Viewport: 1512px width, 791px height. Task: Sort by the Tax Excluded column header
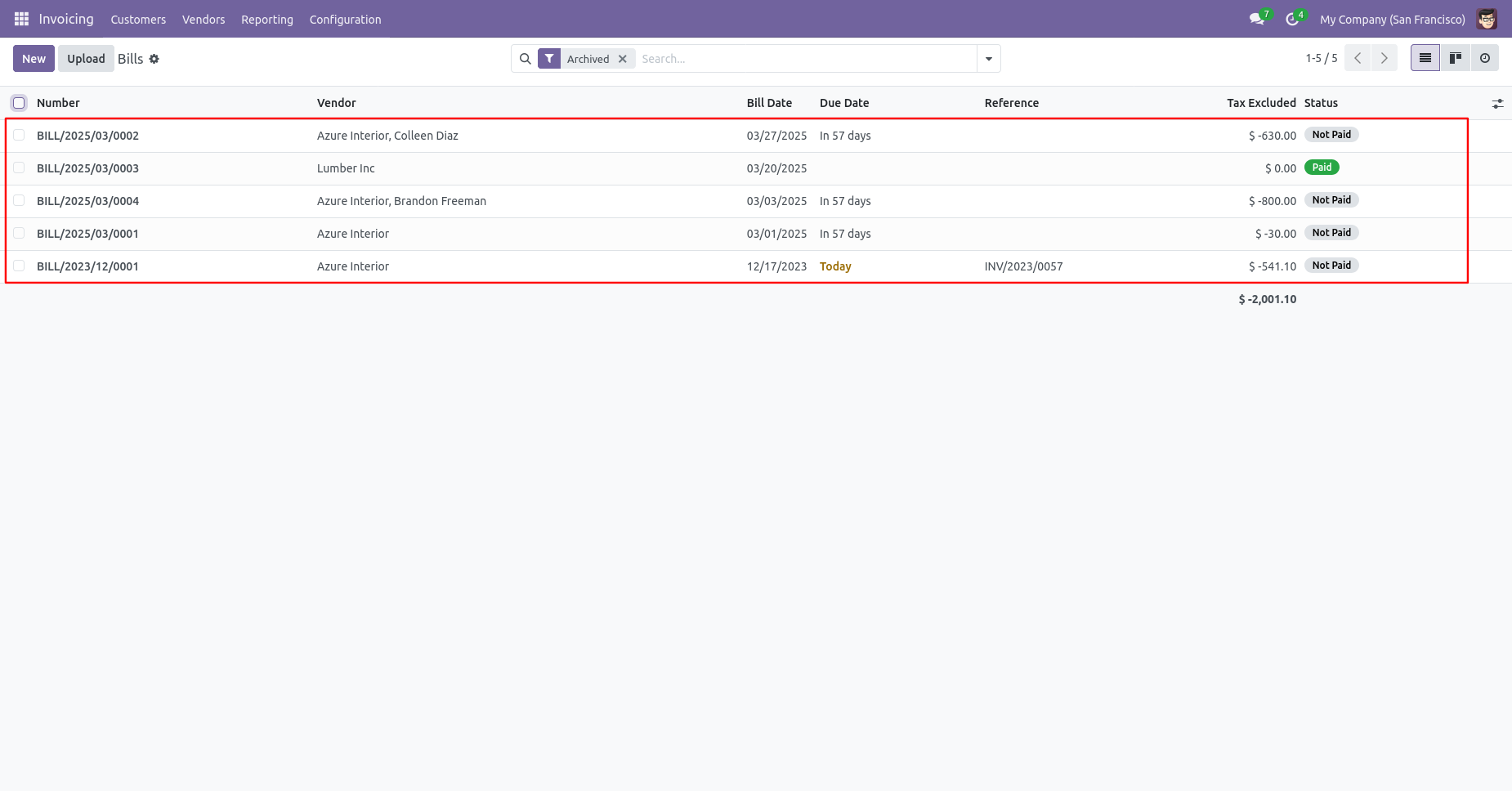[1261, 103]
